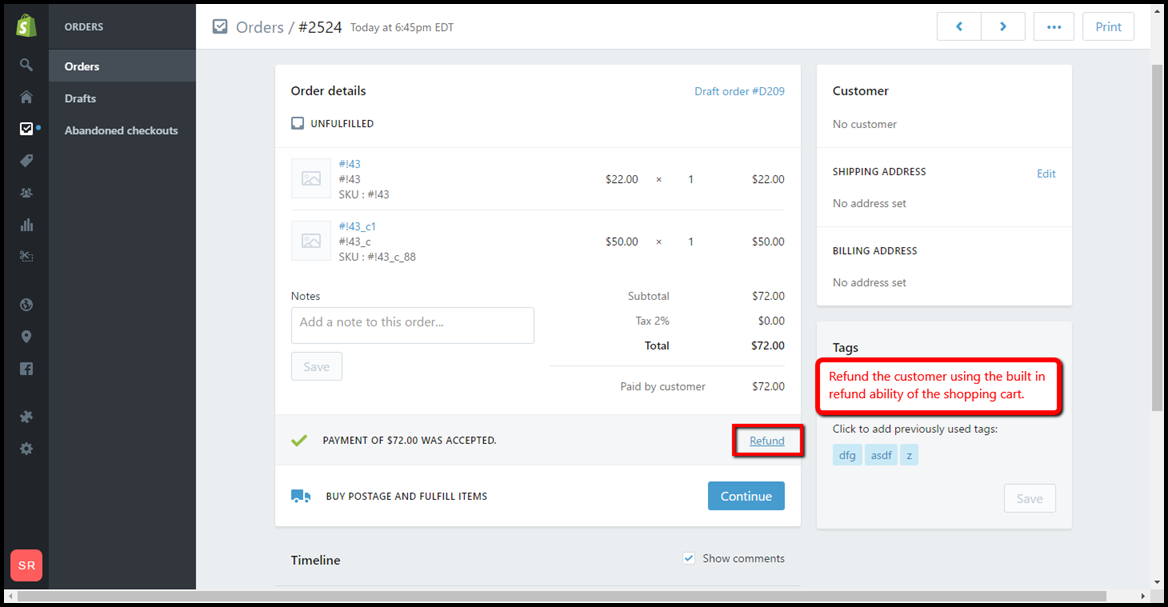Open the more actions ellipsis menu

click(1053, 27)
